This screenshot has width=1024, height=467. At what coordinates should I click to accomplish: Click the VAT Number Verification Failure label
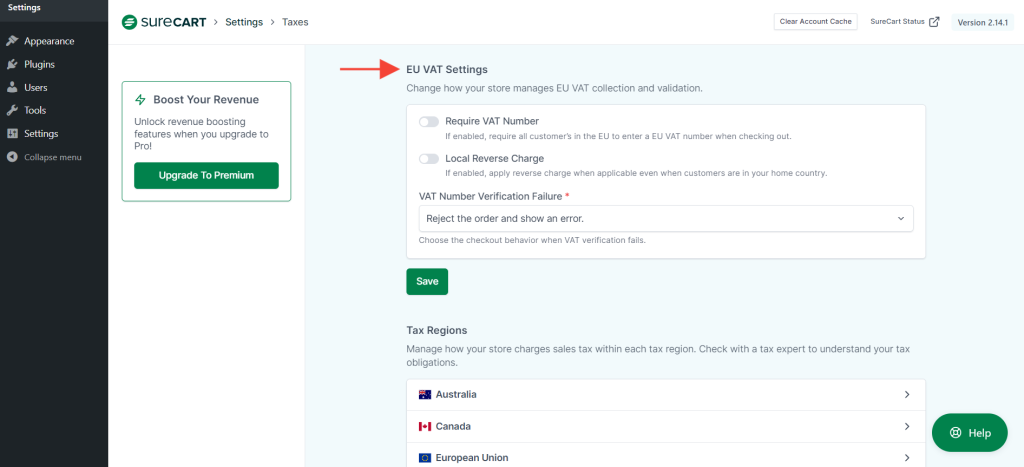tap(490, 196)
